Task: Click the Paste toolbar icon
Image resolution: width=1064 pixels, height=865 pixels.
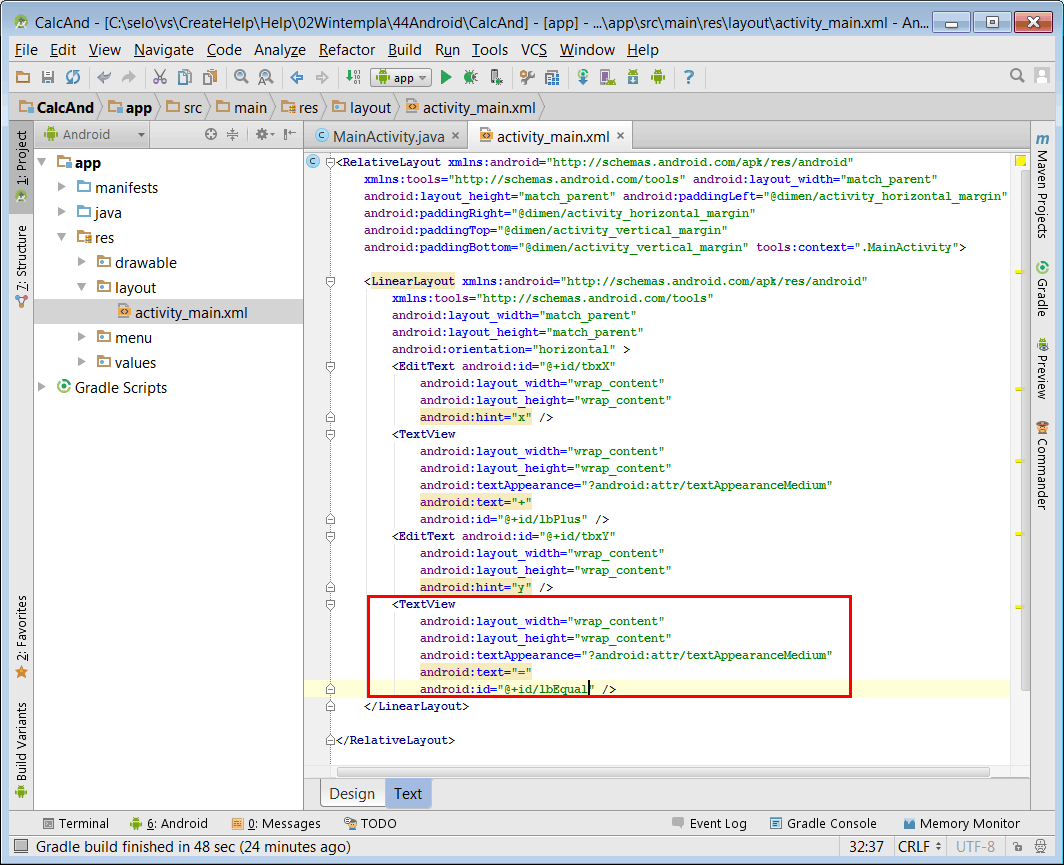Action: (x=210, y=77)
